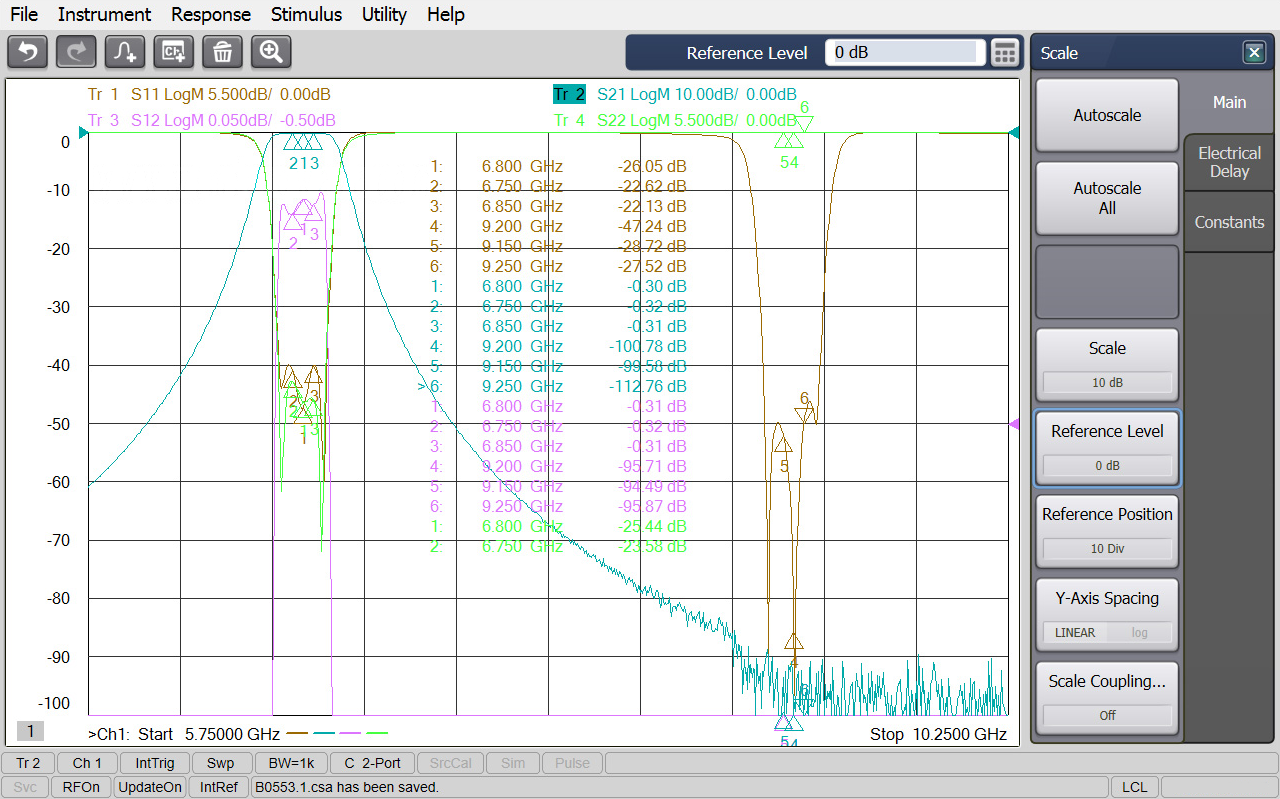Toggle UpdateOn in the status bar
Viewport: 1280px width, 799px height.
point(150,787)
